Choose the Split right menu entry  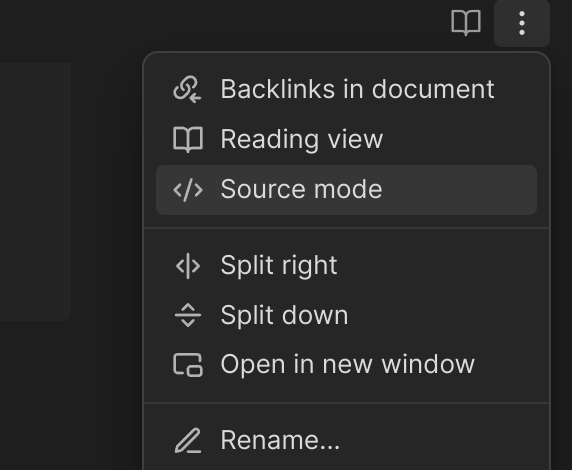pyautogui.click(x=346, y=266)
